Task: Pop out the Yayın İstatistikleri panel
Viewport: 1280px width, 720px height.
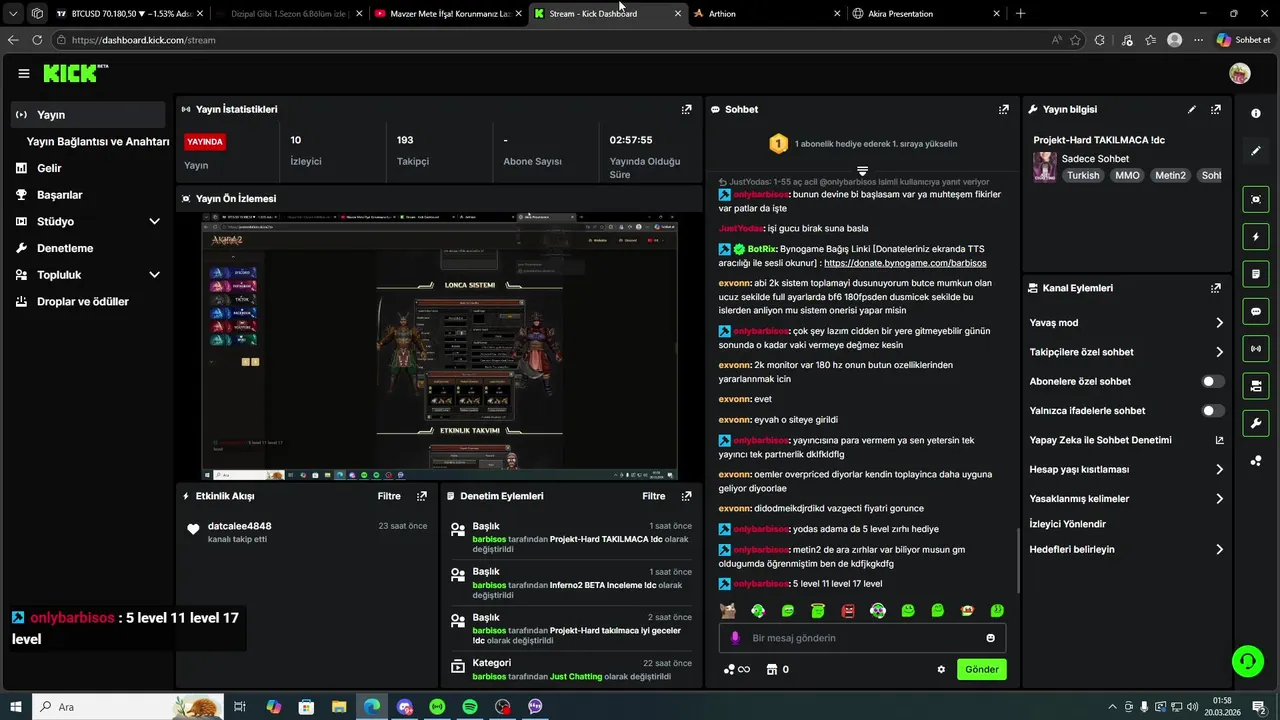Action: [x=686, y=109]
